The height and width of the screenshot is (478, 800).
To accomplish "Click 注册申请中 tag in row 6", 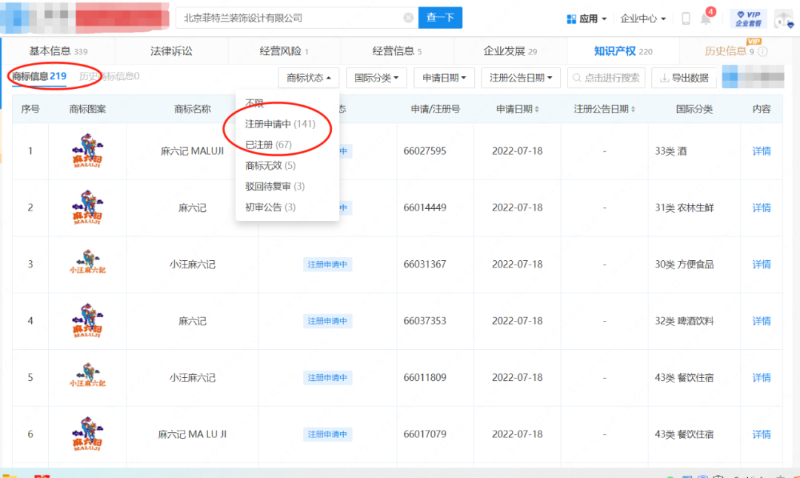I will (x=327, y=434).
